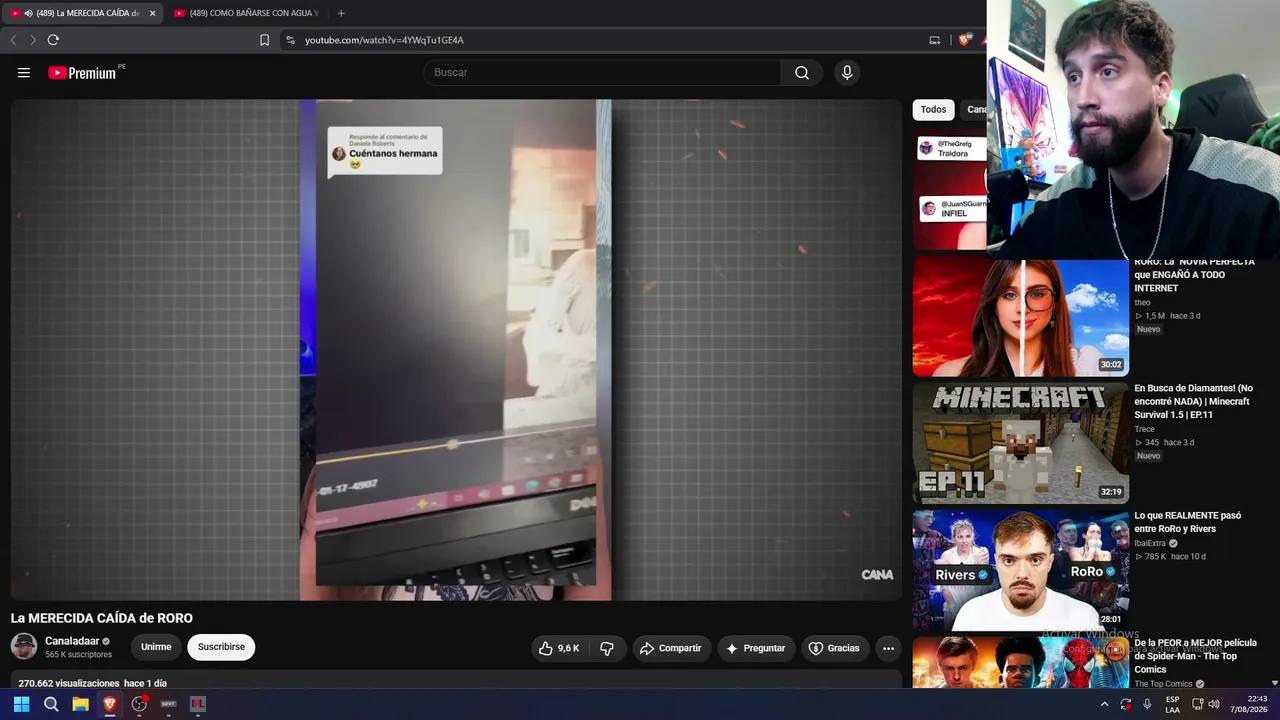Open the Rivers and RoRo thumbnail
Viewport: 1280px width, 720px height.
click(1021, 570)
